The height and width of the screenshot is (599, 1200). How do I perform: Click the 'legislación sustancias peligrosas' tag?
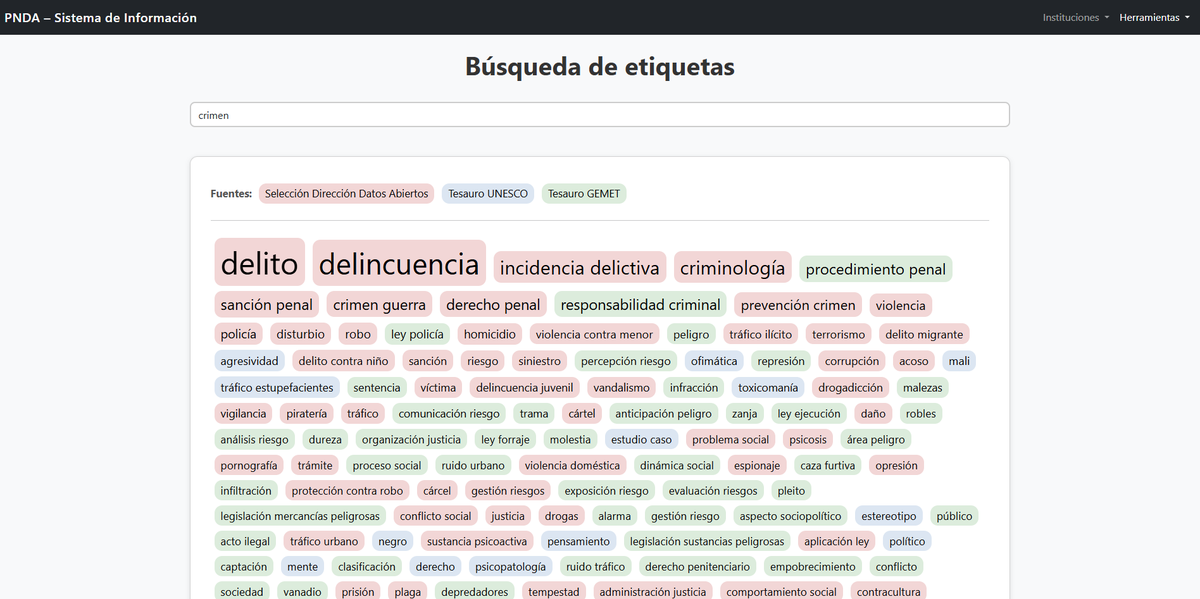coord(706,541)
